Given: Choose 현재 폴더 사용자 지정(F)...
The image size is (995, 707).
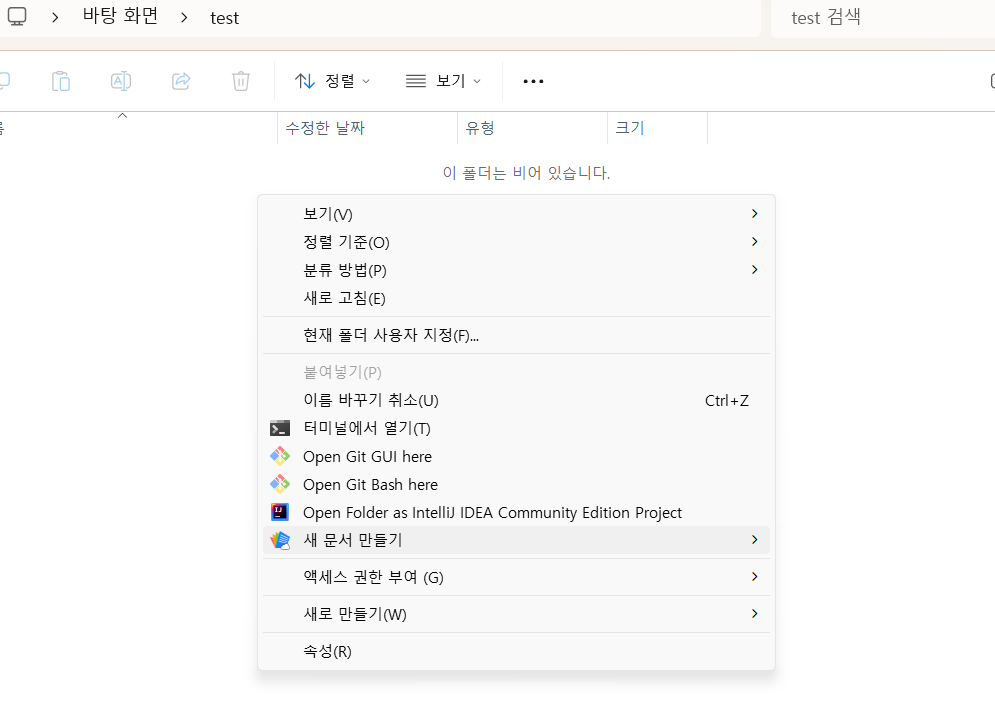Looking at the screenshot, I should (x=516, y=335).
